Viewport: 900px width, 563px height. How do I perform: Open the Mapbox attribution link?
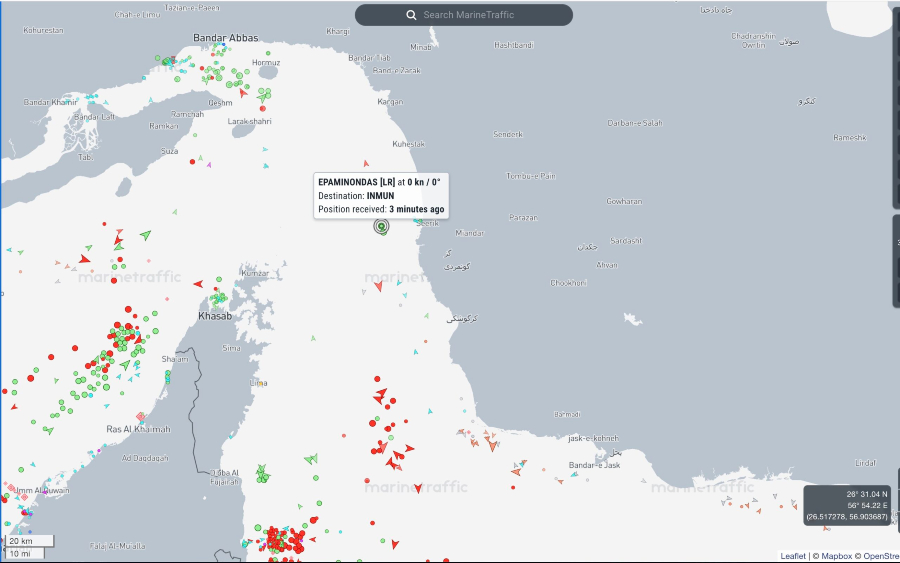coord(834,555)
